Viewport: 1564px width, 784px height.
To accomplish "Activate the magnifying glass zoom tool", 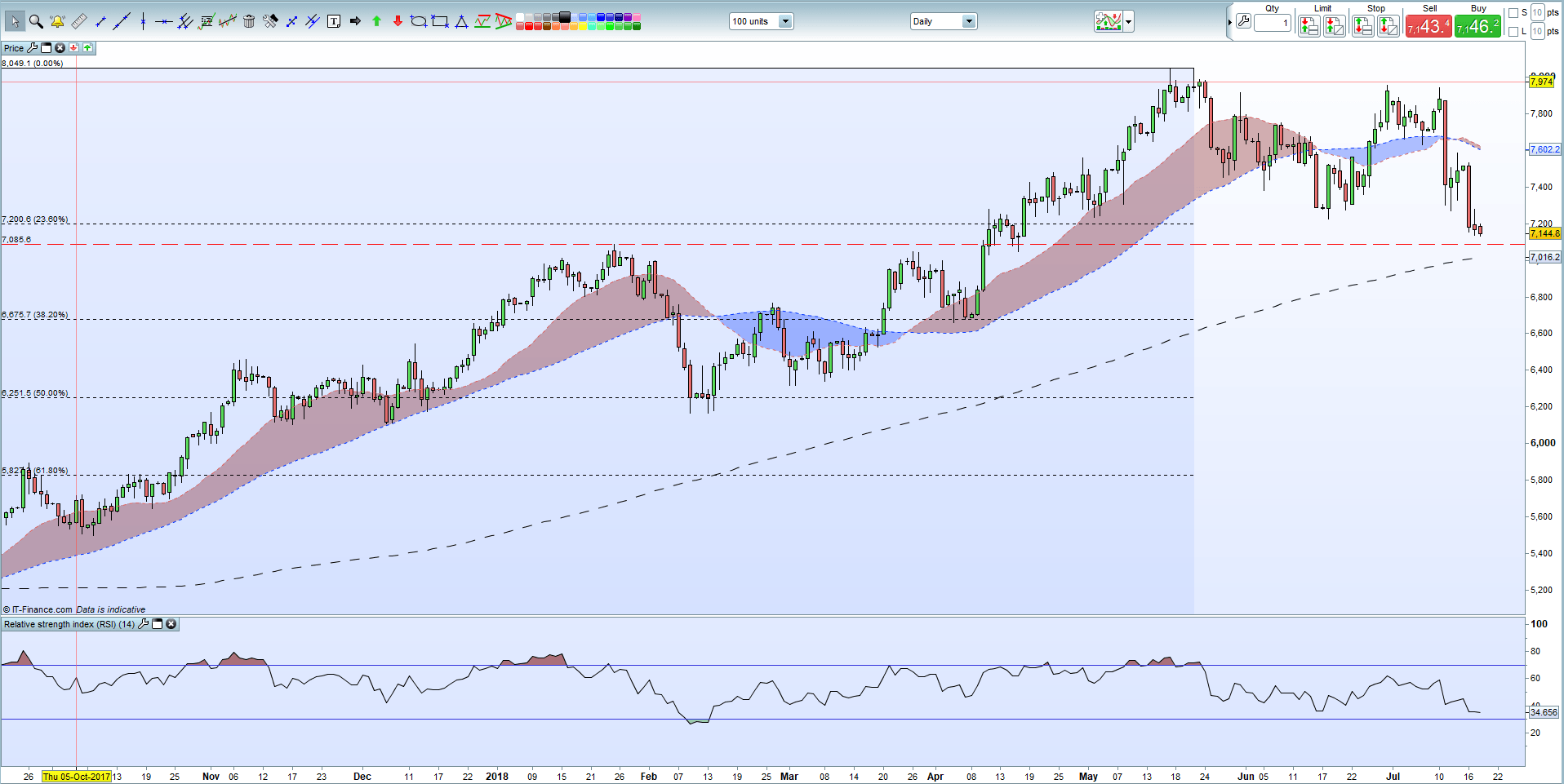I will point(36,21).
